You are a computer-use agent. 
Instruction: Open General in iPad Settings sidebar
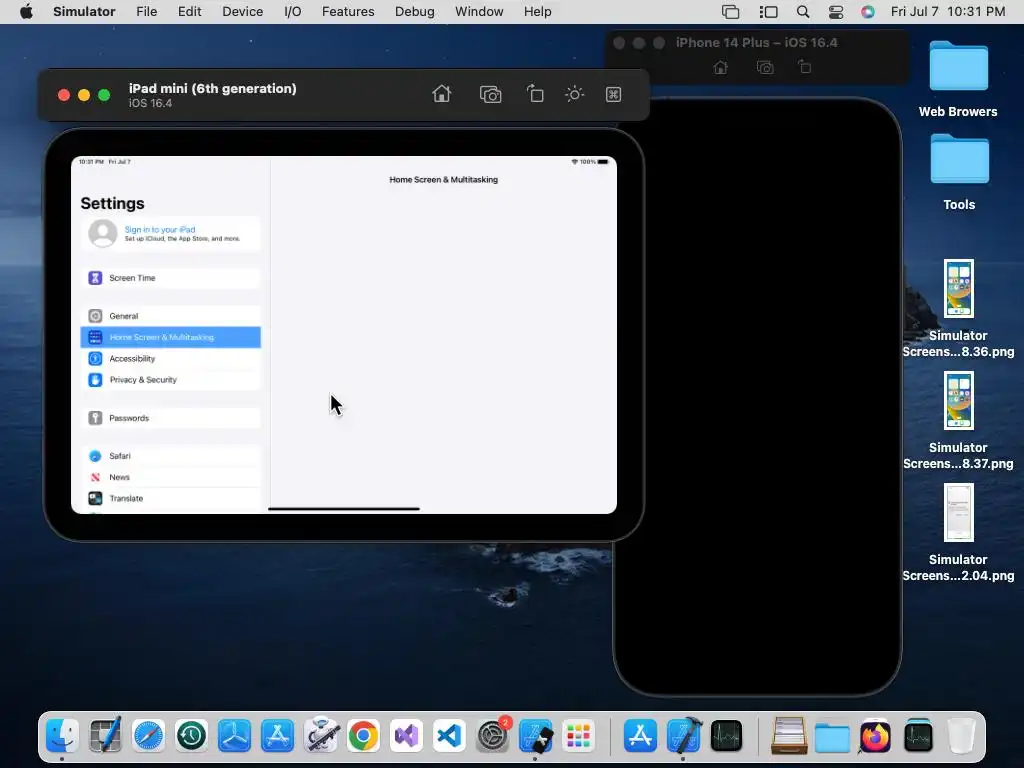click(x=170, y=316)
